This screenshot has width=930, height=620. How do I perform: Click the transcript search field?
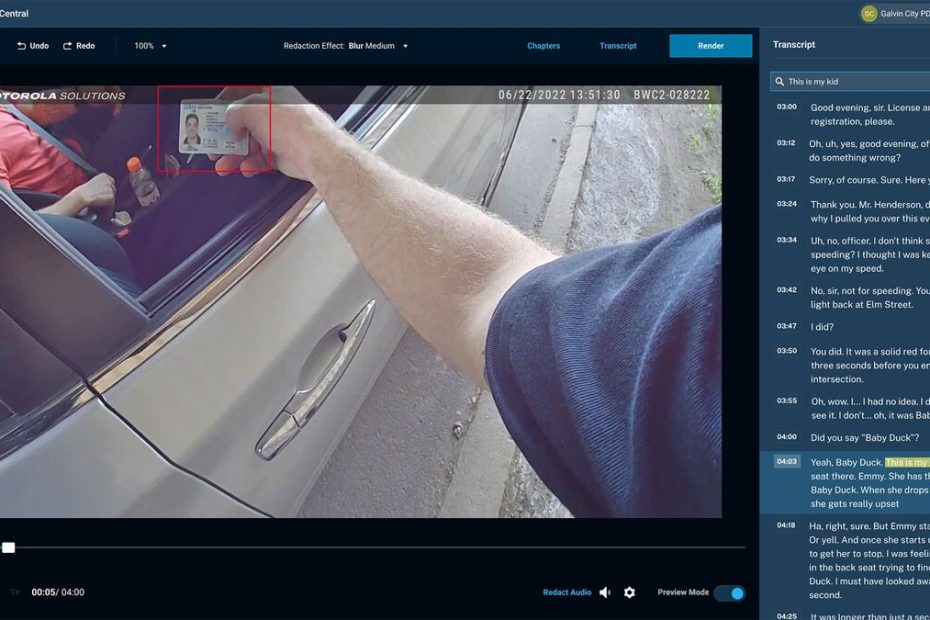coord(850,81)
